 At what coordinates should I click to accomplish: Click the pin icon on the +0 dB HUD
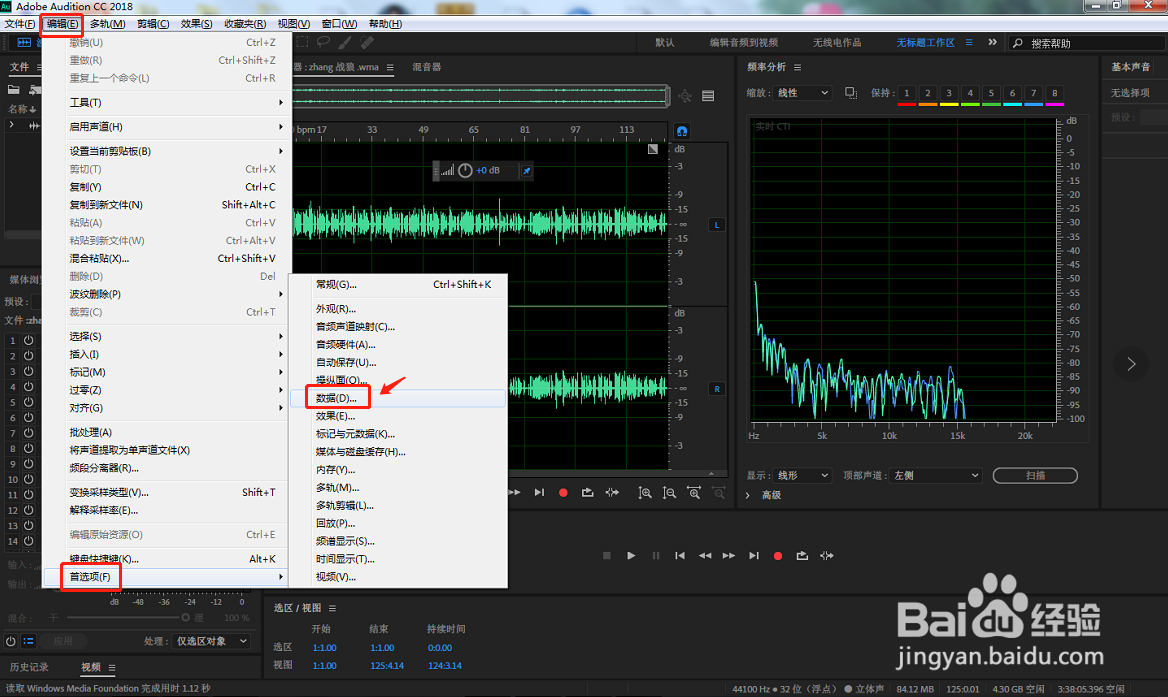(527, 171)
